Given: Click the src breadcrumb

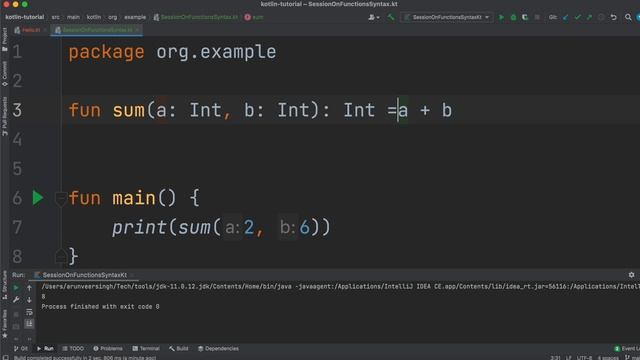Looking at the screenshot, I should 56,17.
